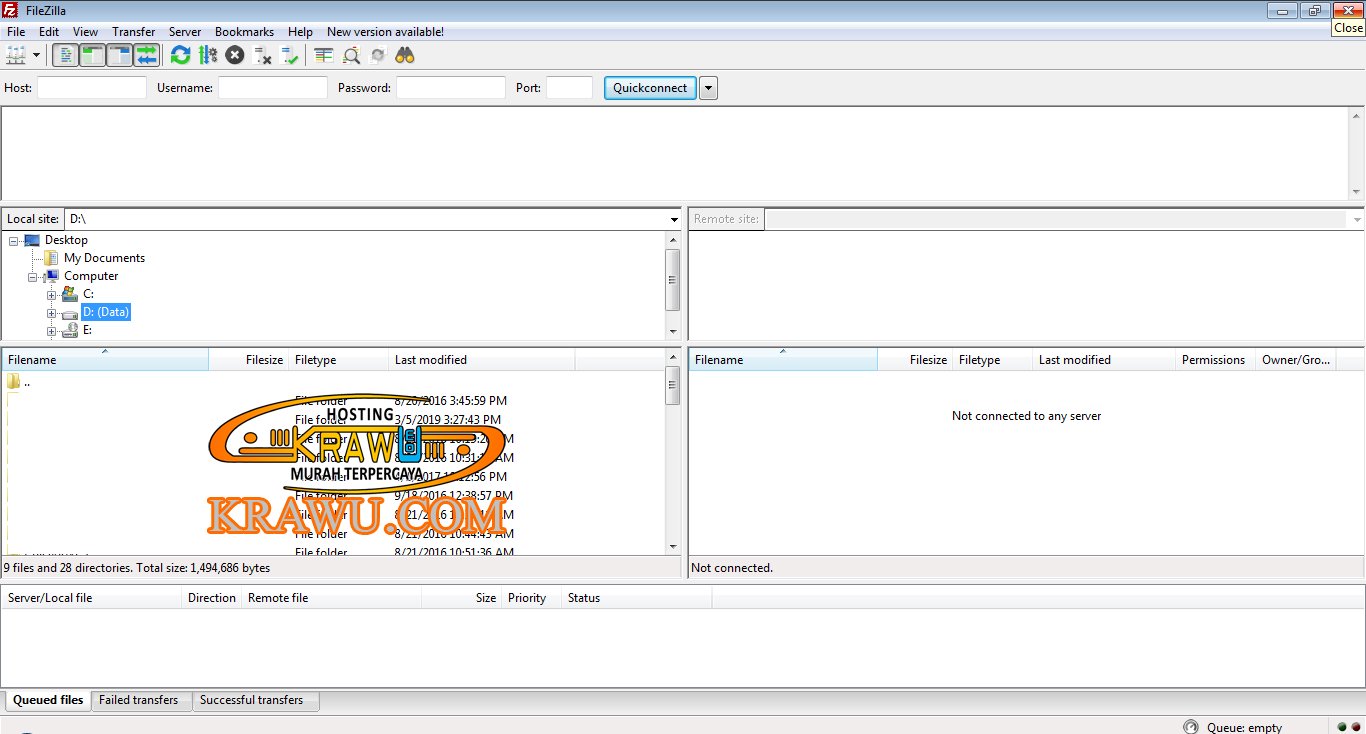Select Desktop in local tree

[66, 240]
